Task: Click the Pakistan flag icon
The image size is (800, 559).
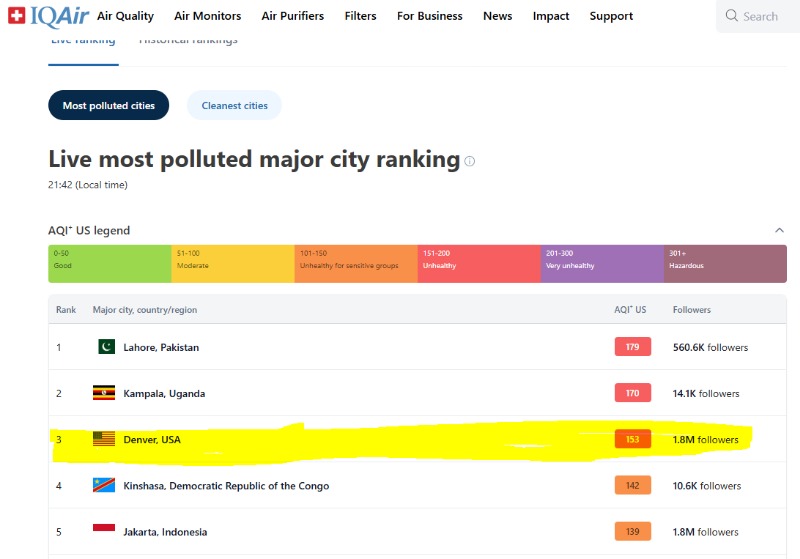Action: pos(106,347)
